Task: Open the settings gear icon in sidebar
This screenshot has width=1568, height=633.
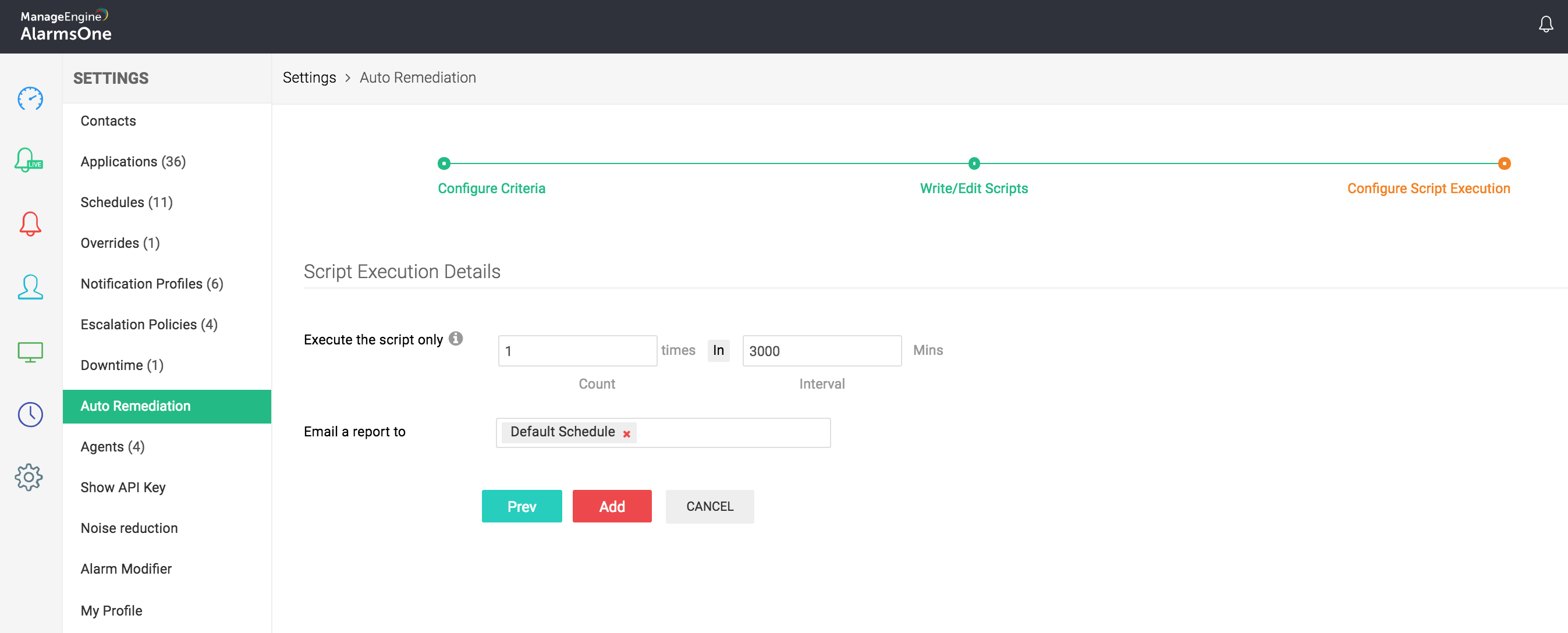Action: [29, 477]
